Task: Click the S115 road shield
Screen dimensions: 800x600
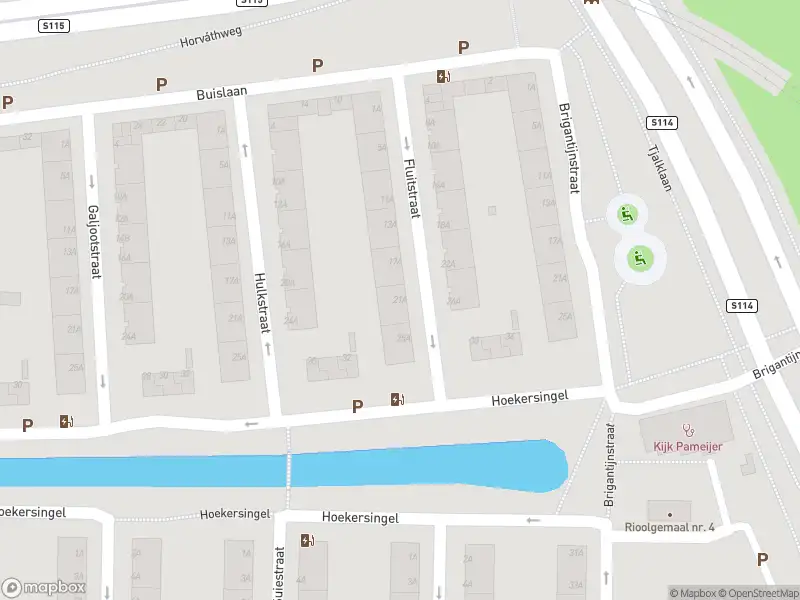Action: [x=54, y=26]
